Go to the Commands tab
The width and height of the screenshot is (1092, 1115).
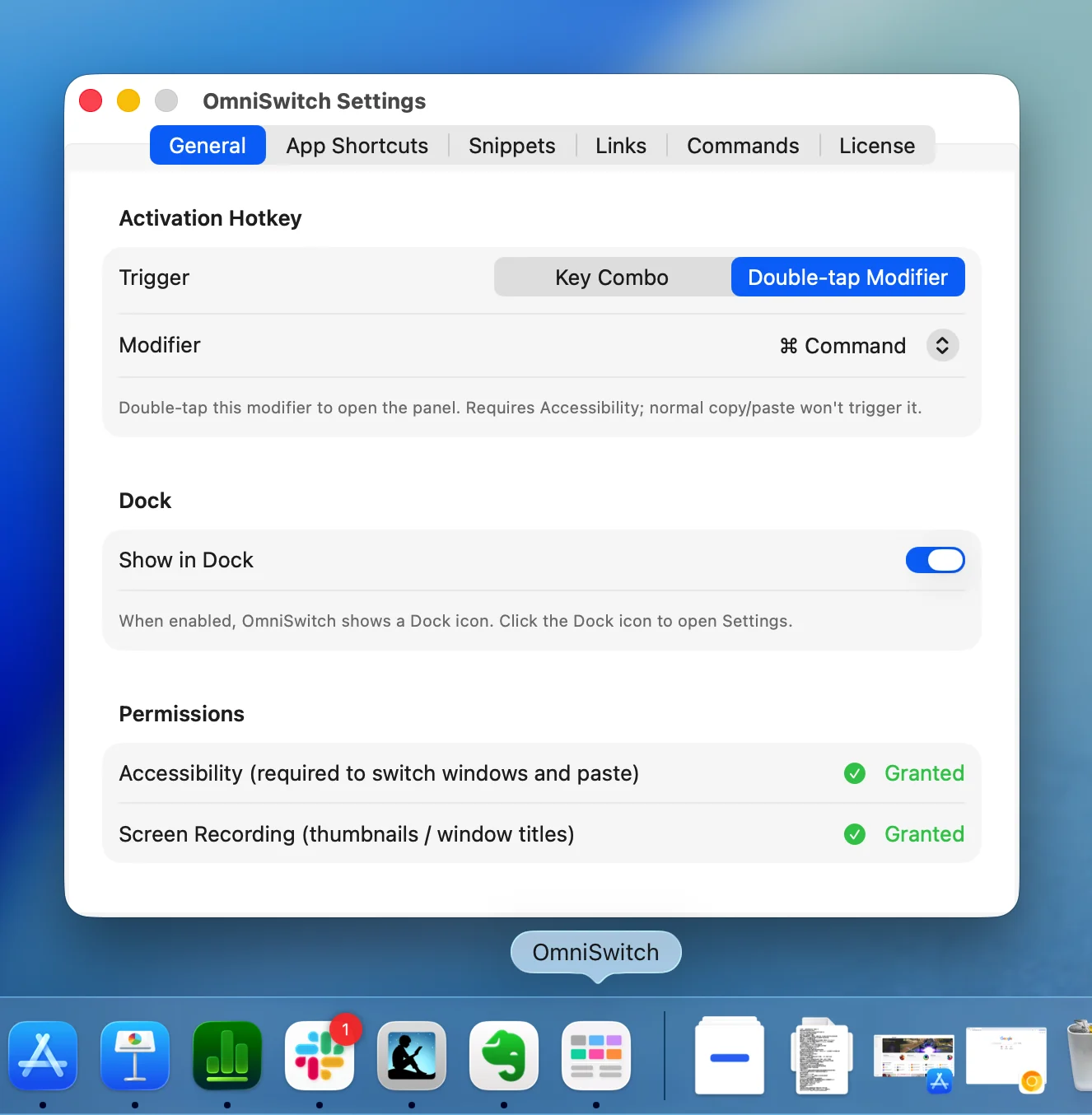coord(743,146)
